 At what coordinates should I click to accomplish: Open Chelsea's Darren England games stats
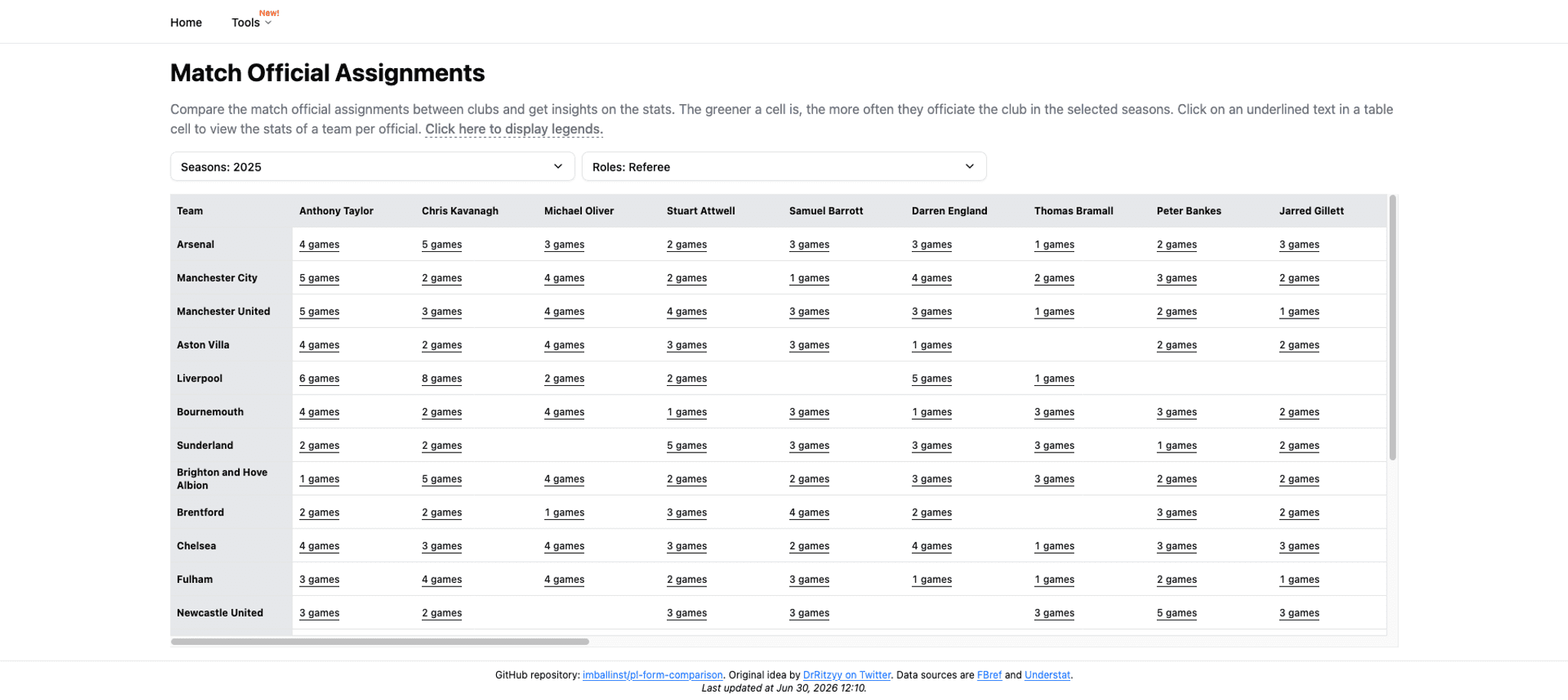tap(932, 546)
